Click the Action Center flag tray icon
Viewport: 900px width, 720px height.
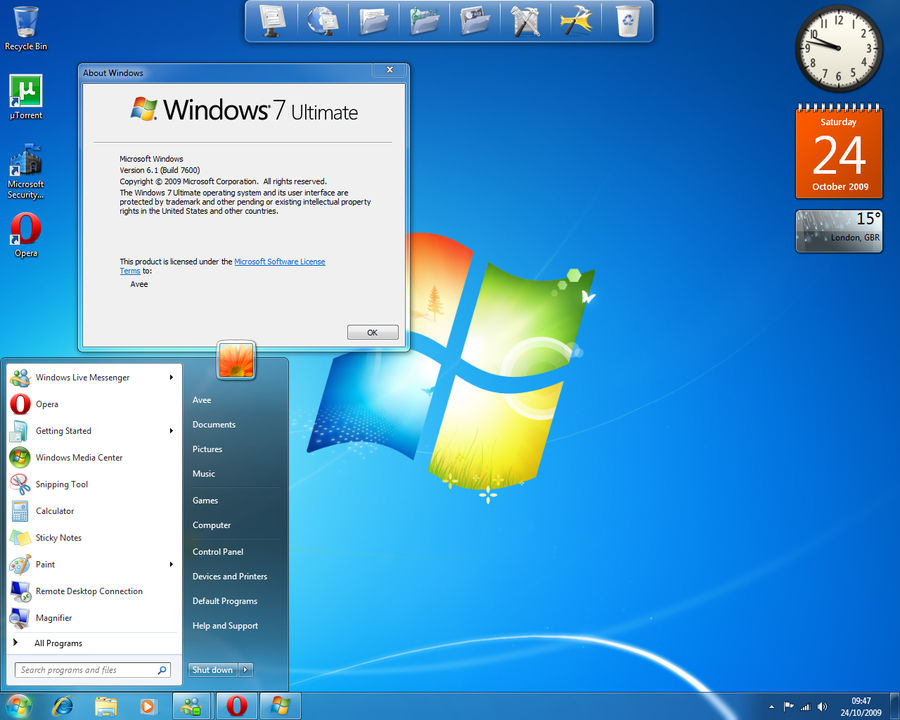[789, 706]
